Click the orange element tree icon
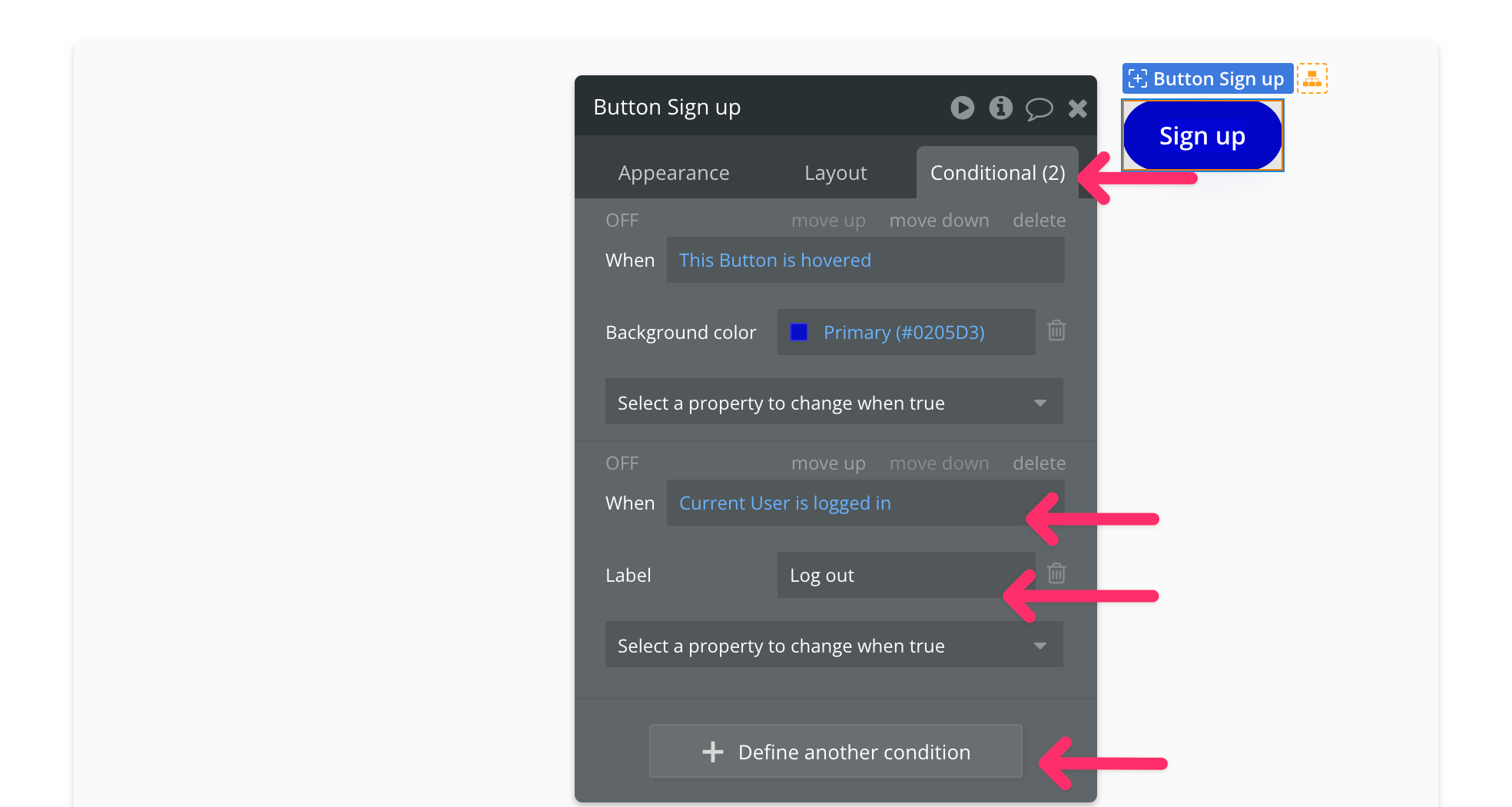This screenshot has width=1512, height=807. [1311, 78]
